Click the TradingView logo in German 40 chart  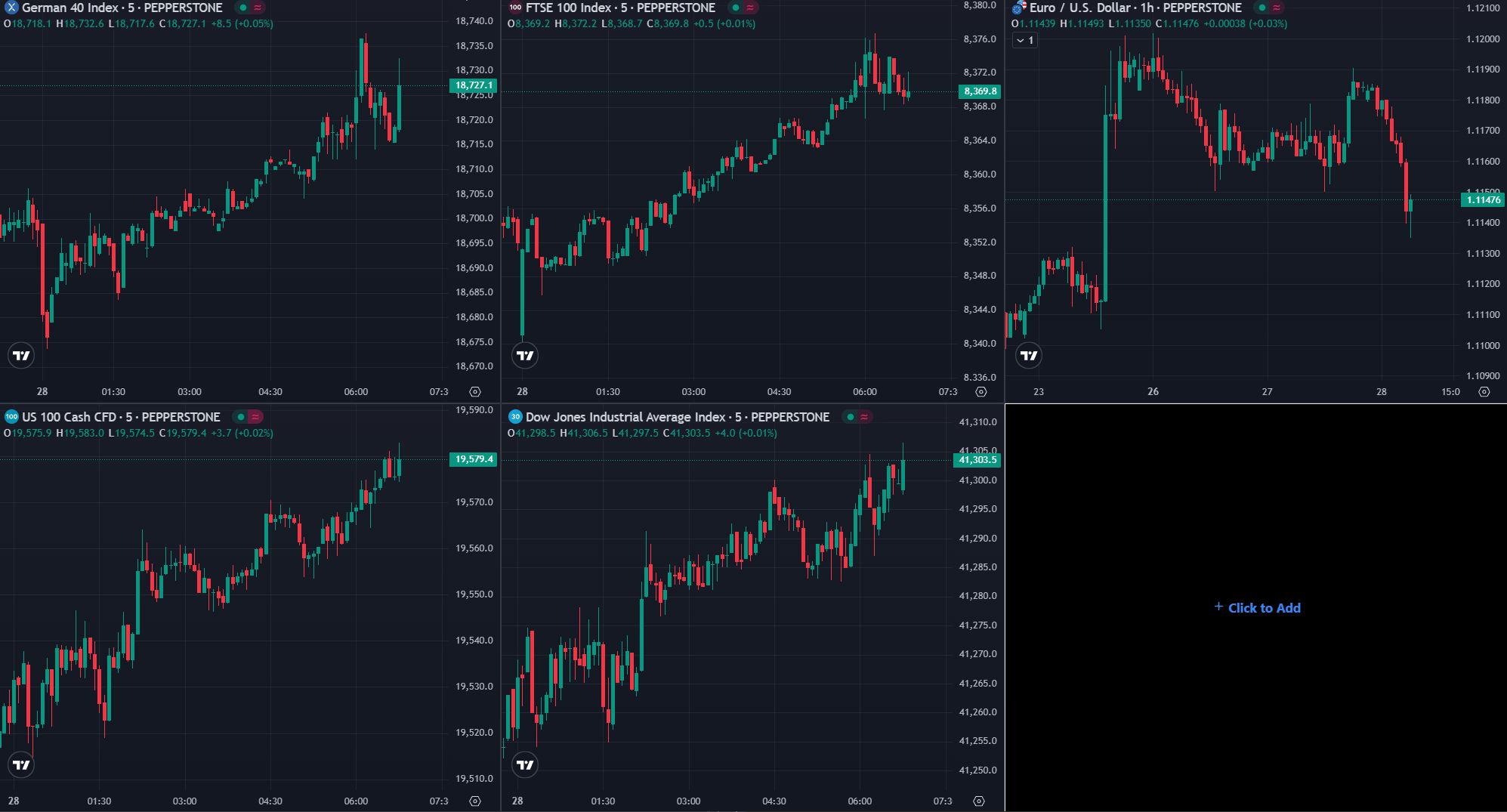[x=21, y=355]
